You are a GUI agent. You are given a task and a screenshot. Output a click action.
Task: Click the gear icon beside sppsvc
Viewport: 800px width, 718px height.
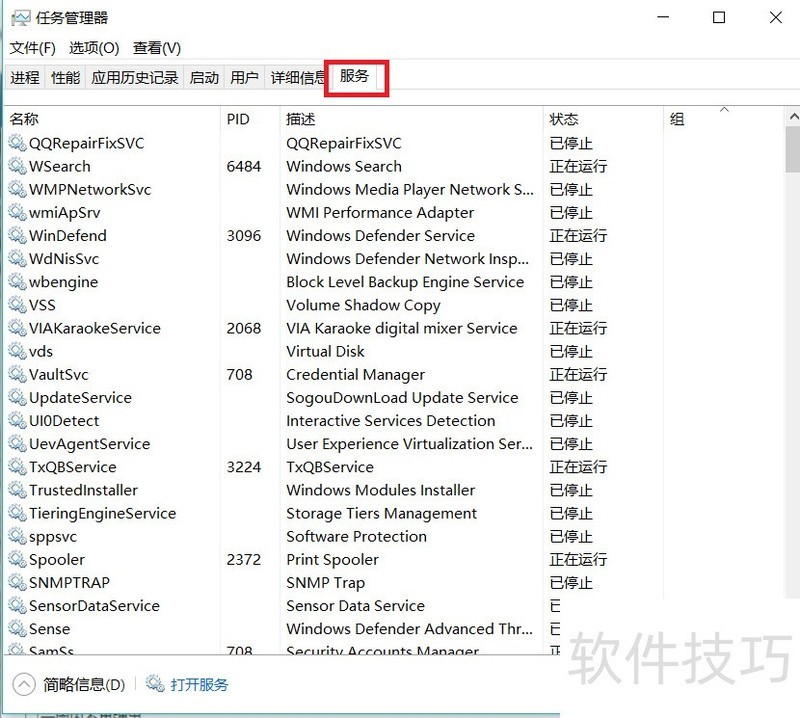(17, 536)
